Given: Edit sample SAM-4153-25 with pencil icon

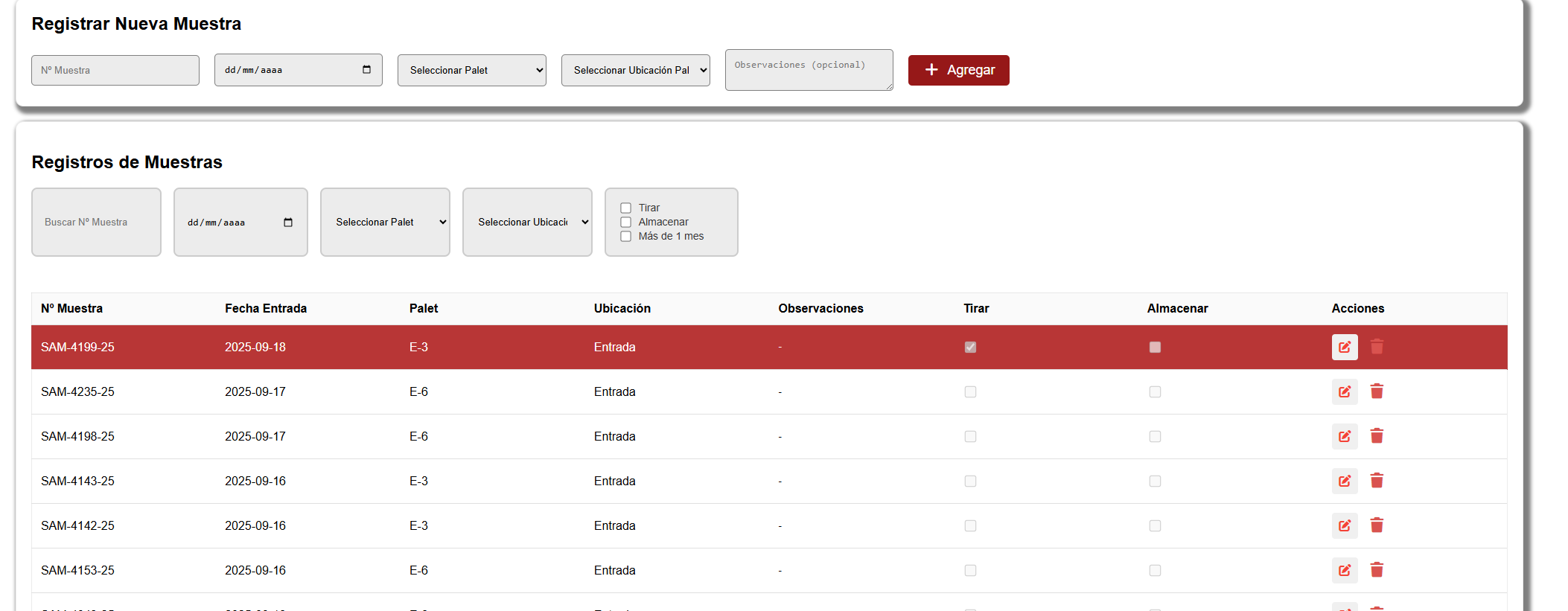Looking at the screenshot, I should (x=1345, y=570).
